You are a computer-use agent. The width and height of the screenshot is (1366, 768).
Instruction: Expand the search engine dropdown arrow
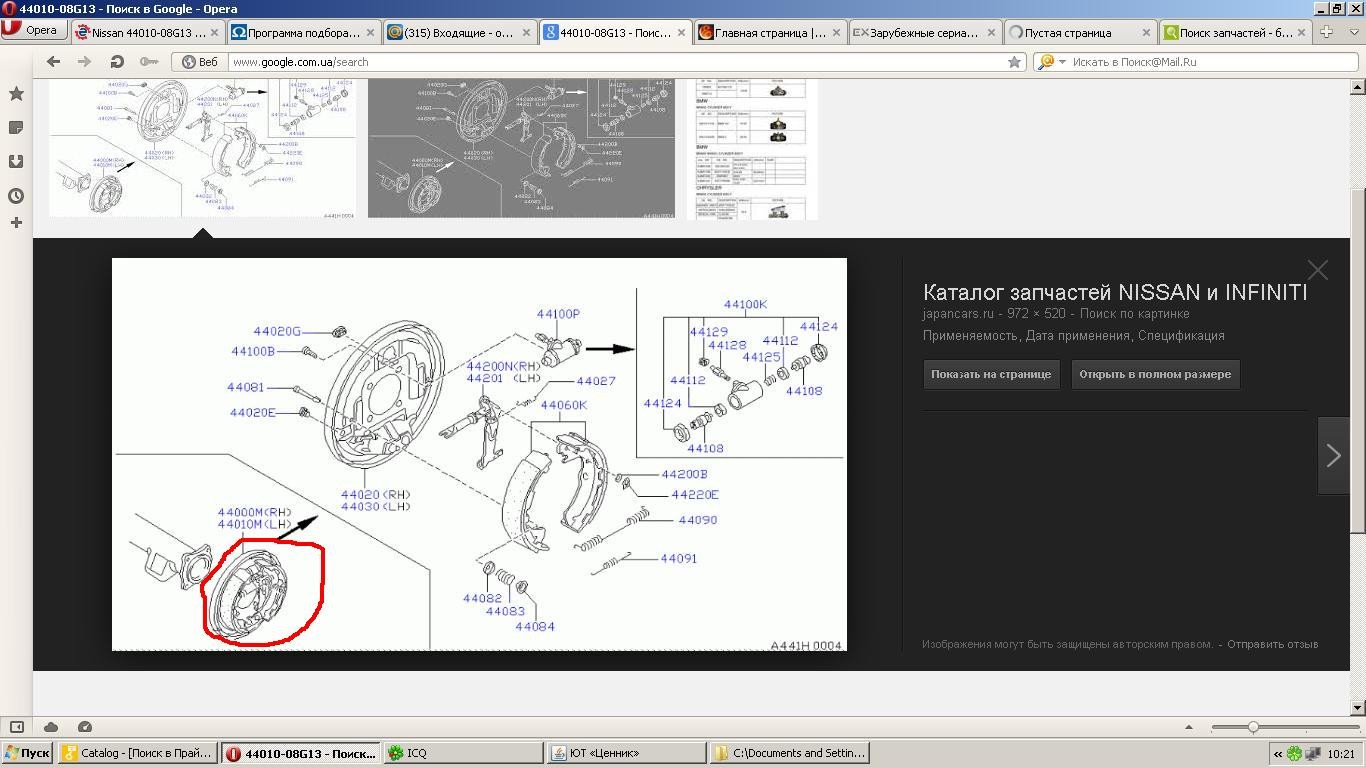1062,62
